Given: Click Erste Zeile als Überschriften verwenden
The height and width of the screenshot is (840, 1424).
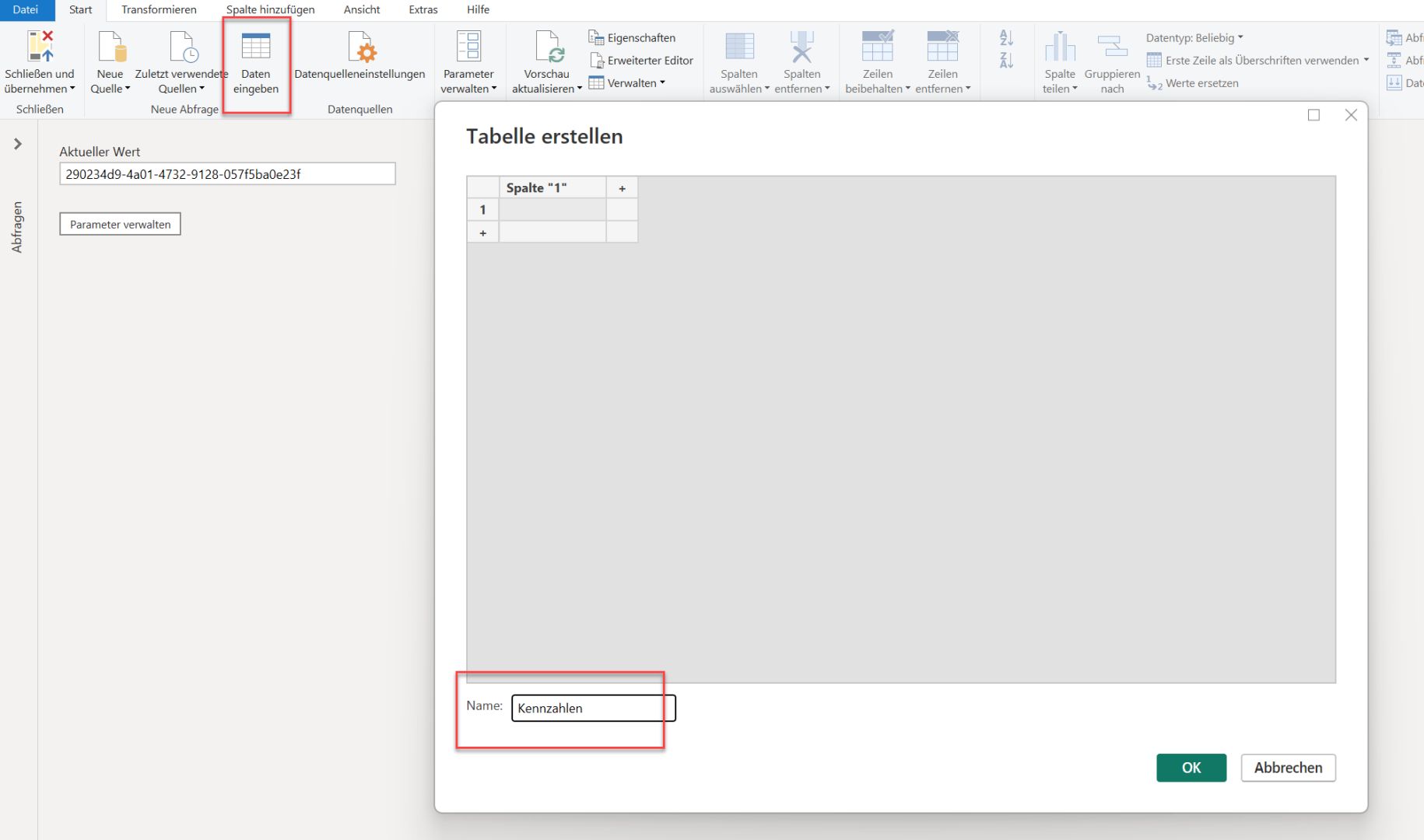Looking at the screenshot, I should tap(1257, 60).
